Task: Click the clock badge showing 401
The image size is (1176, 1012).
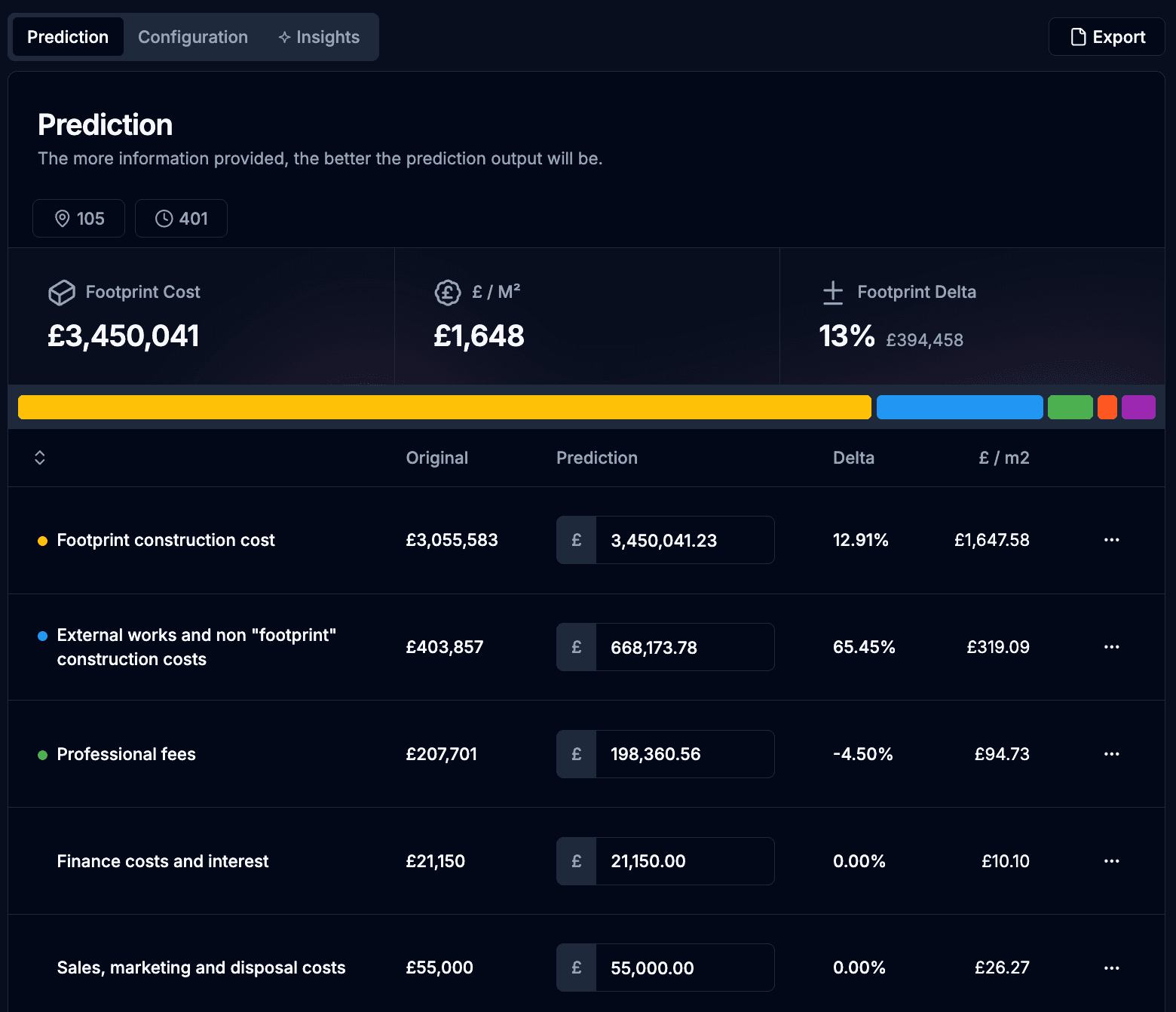Action: coord(181,219)
